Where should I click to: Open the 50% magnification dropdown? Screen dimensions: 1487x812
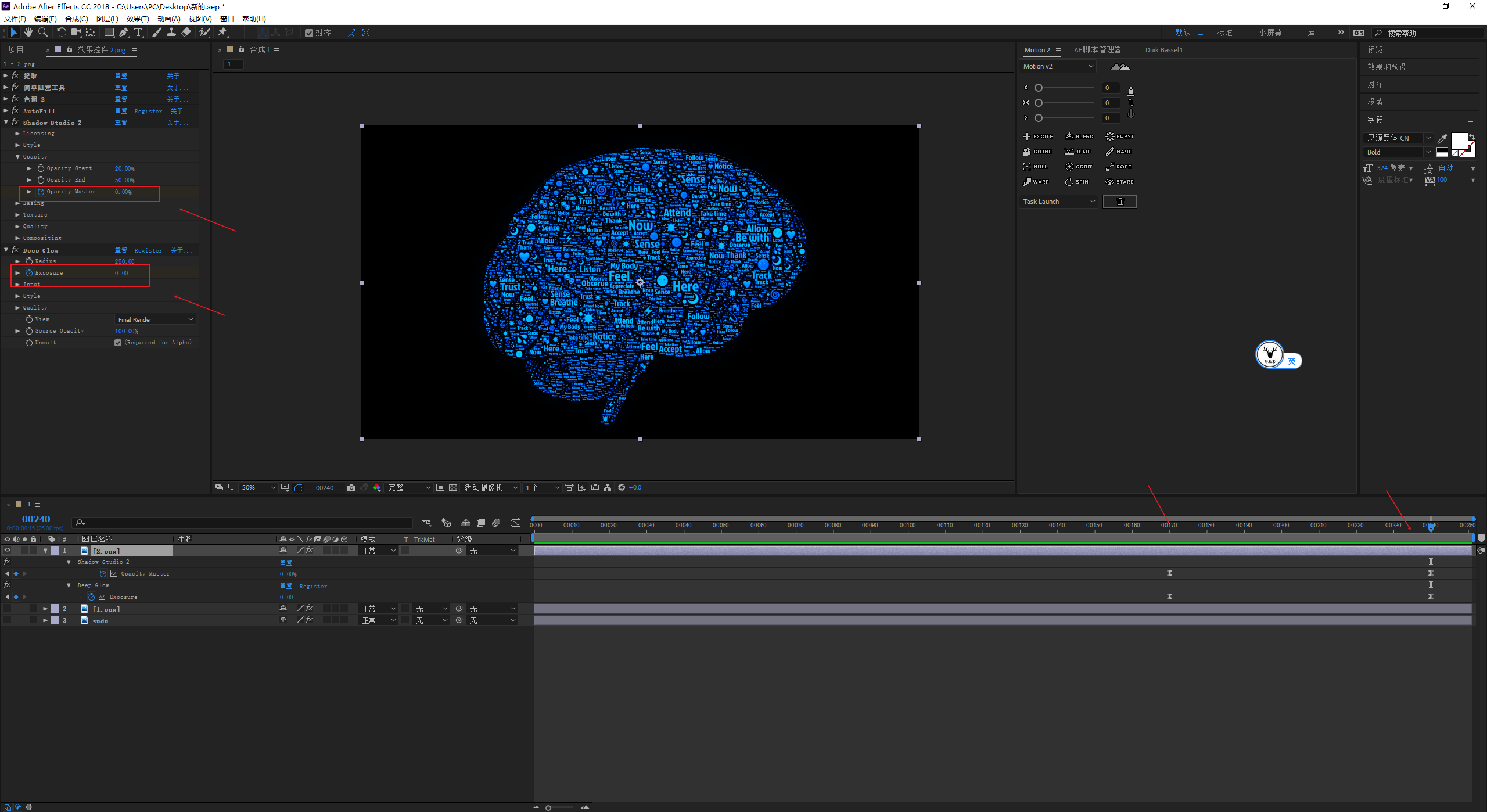tap(258, 488)
